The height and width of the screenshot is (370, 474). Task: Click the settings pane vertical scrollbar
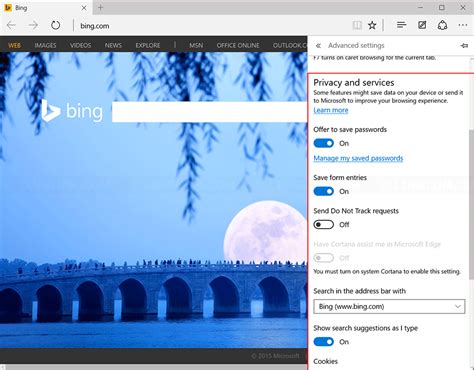(471, 205)
